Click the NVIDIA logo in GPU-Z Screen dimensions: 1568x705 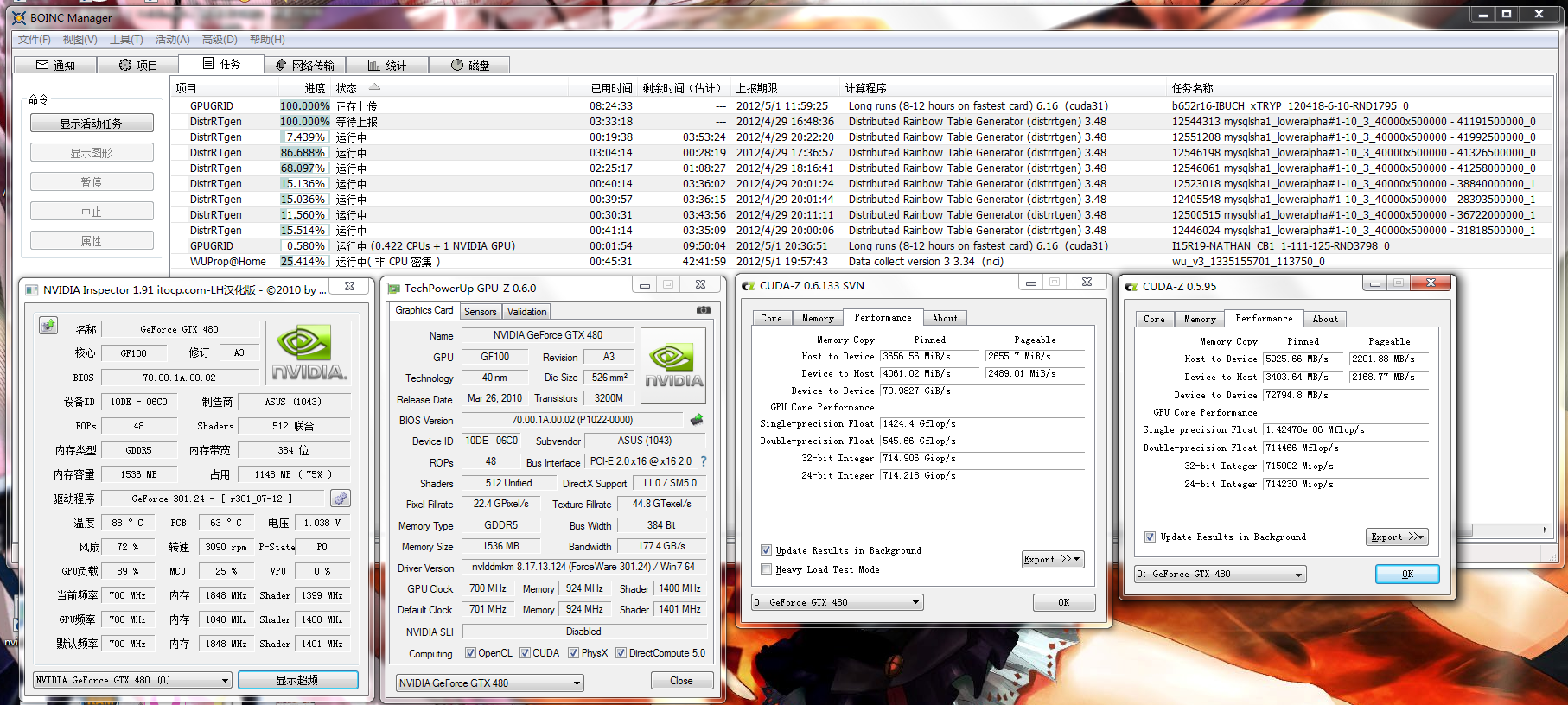[x=674, y=366]
